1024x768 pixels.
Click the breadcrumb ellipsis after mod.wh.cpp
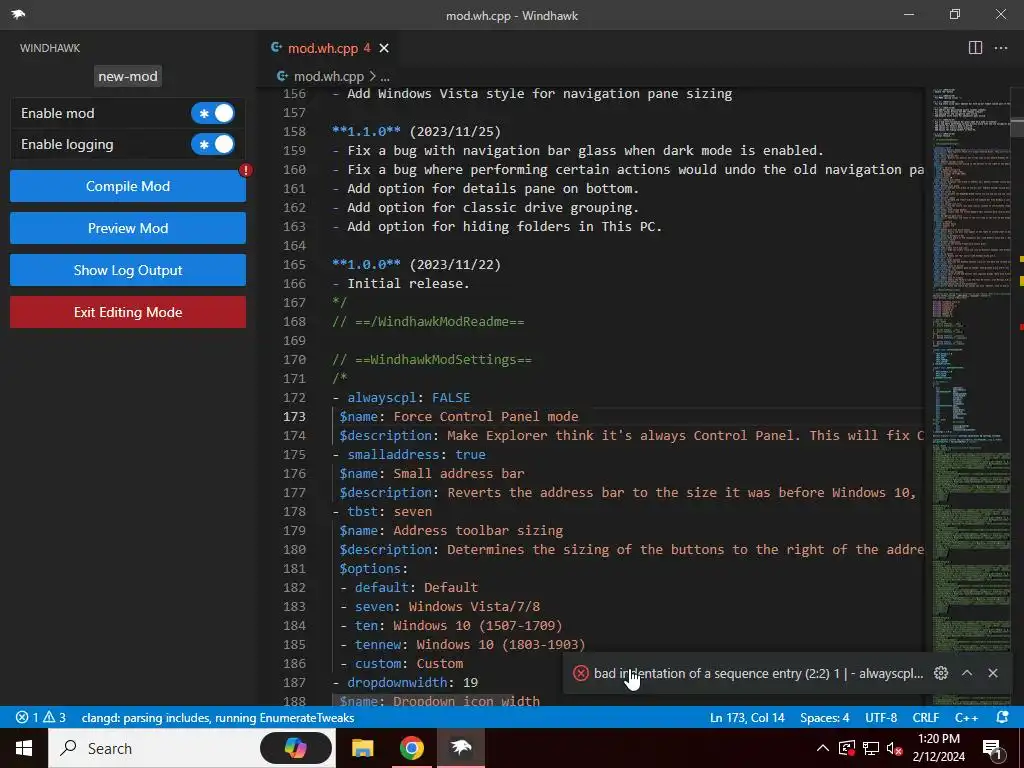click(385, 77)
